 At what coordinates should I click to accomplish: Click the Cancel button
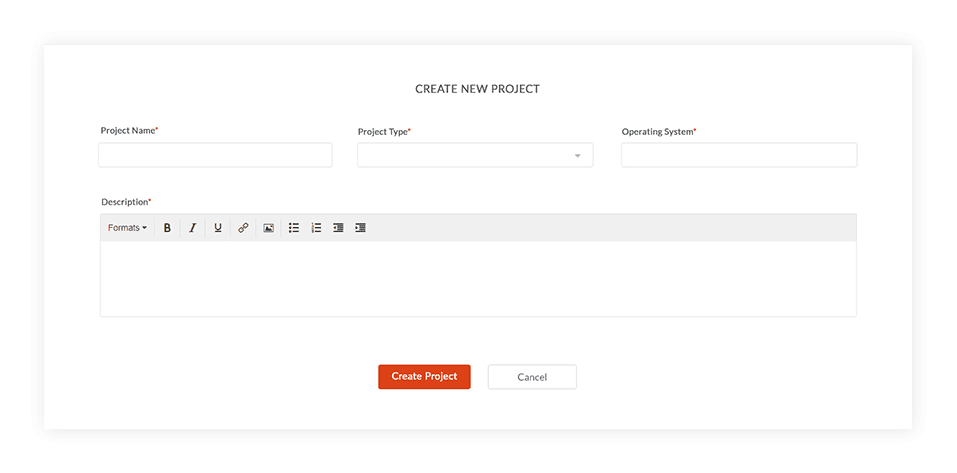(x=532, y=377)
